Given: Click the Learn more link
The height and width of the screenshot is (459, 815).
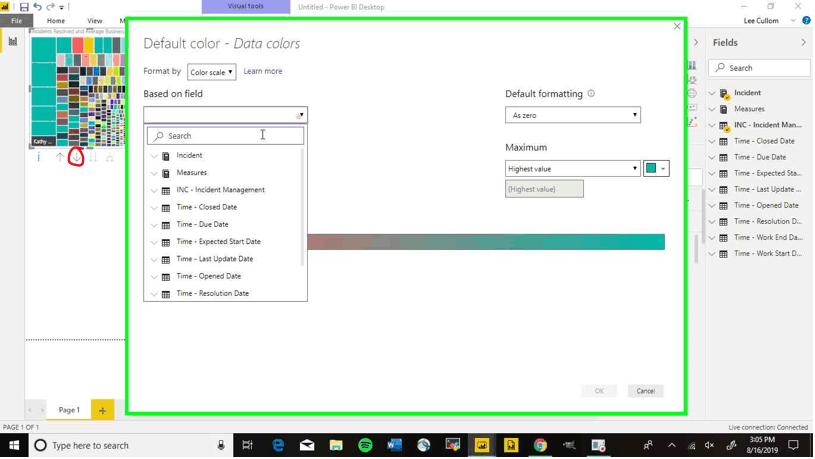Looking at the screenshot, I should tap(263, 71).
